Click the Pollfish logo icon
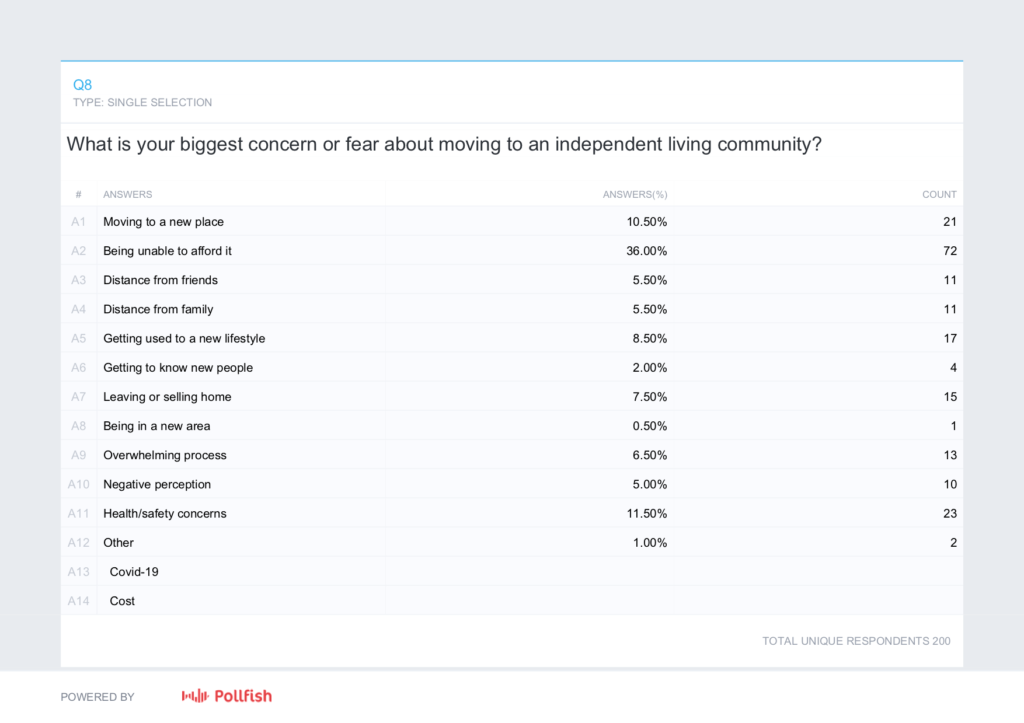This screenshot has width=1024, height=723. [194, 696]
